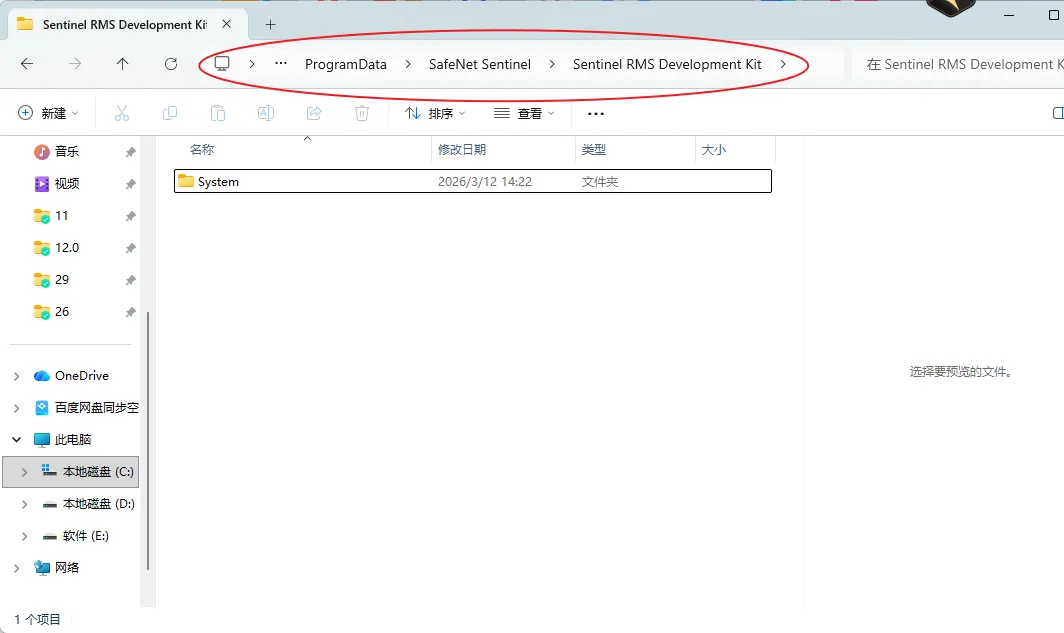Select the Sentinel RMS Development Kit tab
The width and height of the screenshot is (1064, 633).
coord(126,24)
